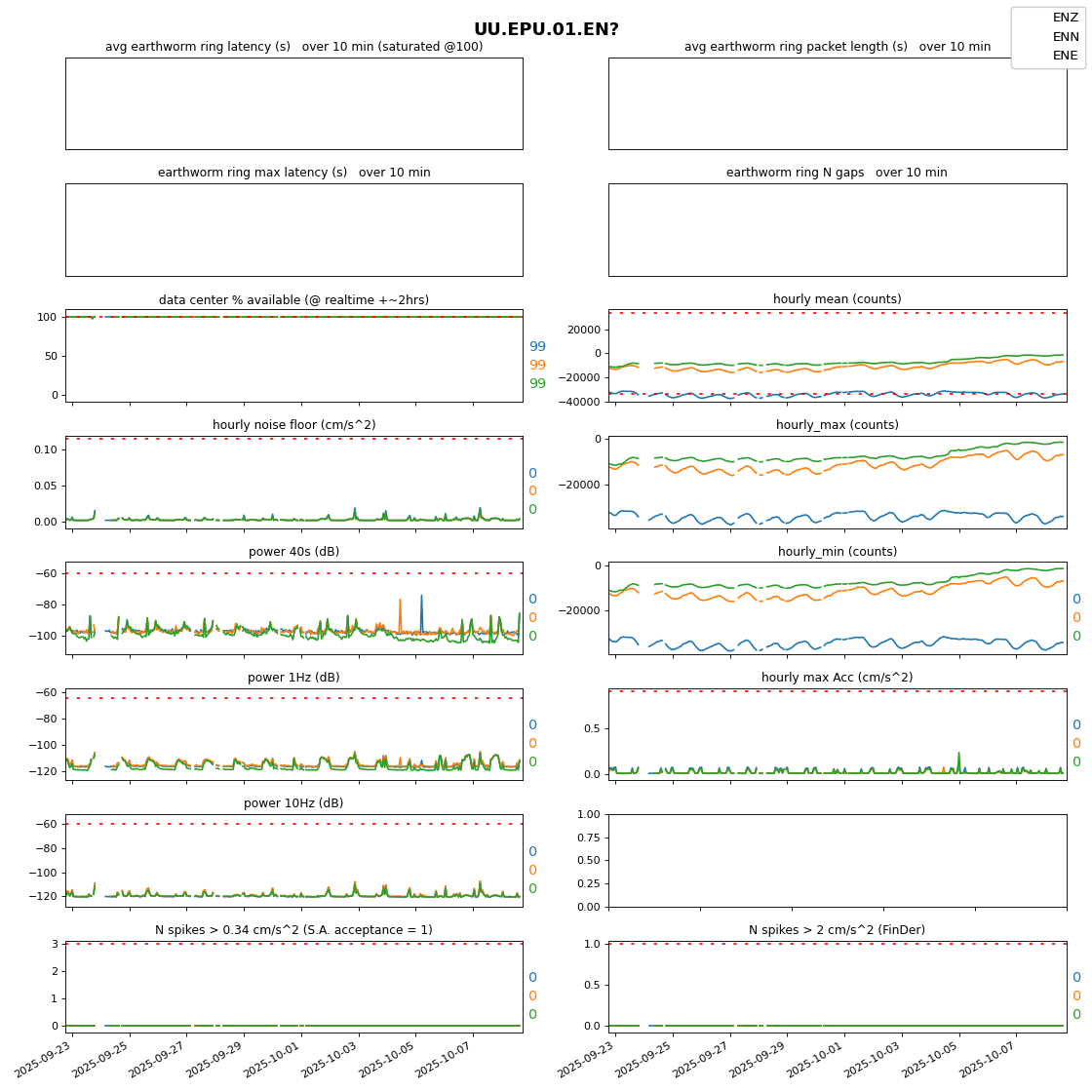This screenshot has width=1092, height=1092.
Task: Select the 'hourly mean (counts)' plot title
Action: tap(837, 299)
